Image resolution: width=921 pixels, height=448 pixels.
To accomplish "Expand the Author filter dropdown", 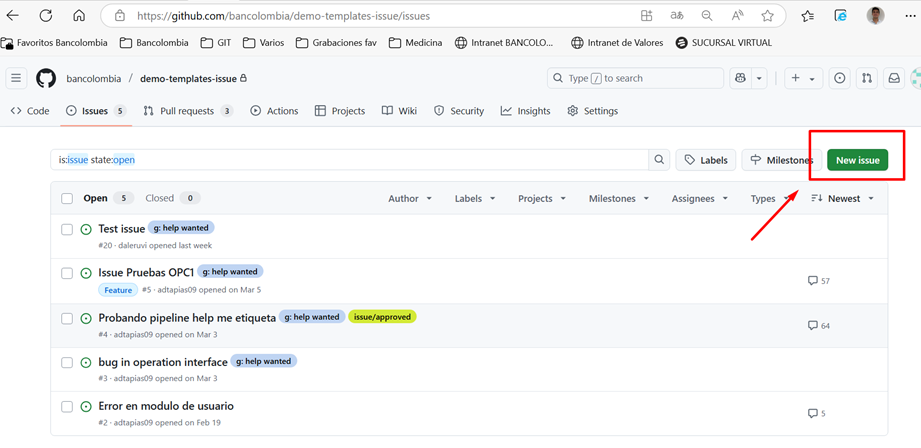I will tap(410, 199).
